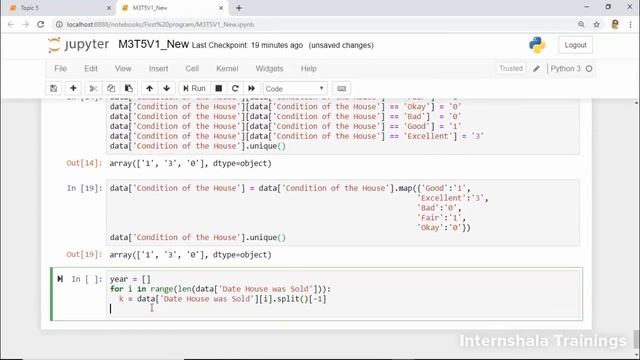Restart the kernel icon
Image resolution: width=640 pixels, height=360 pixels.
pos(235,89)
